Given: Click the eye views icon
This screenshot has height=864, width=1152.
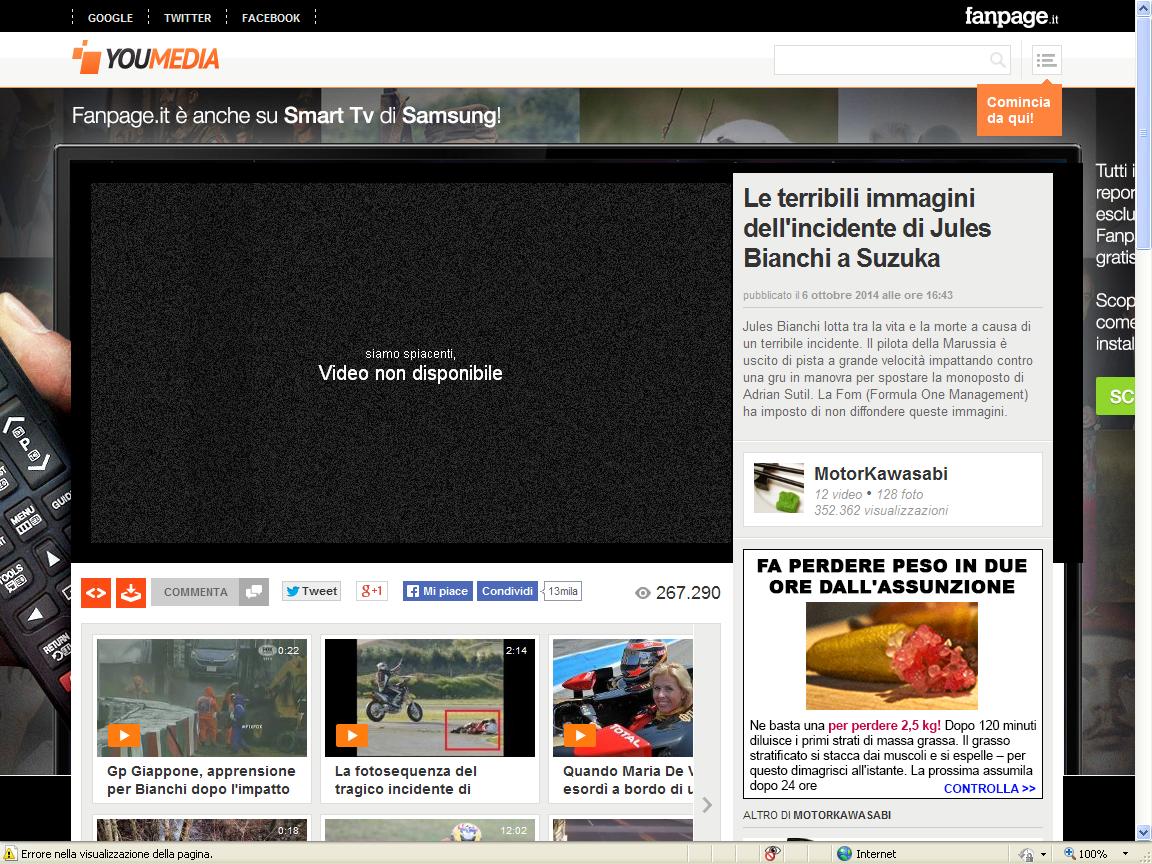Looking at the screenshot, I should tap(642, 593).
